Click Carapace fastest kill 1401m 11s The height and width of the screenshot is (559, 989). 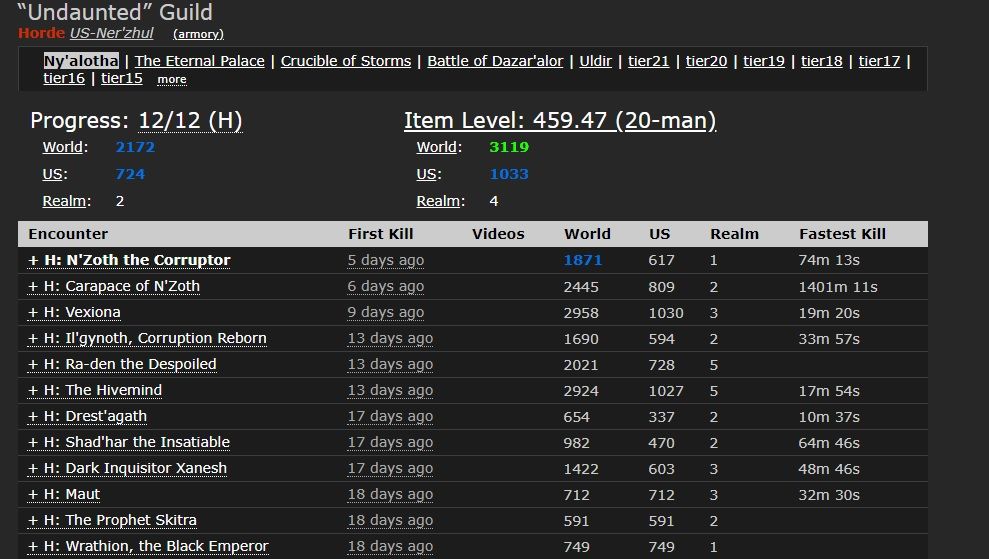[x=838, y=286]
